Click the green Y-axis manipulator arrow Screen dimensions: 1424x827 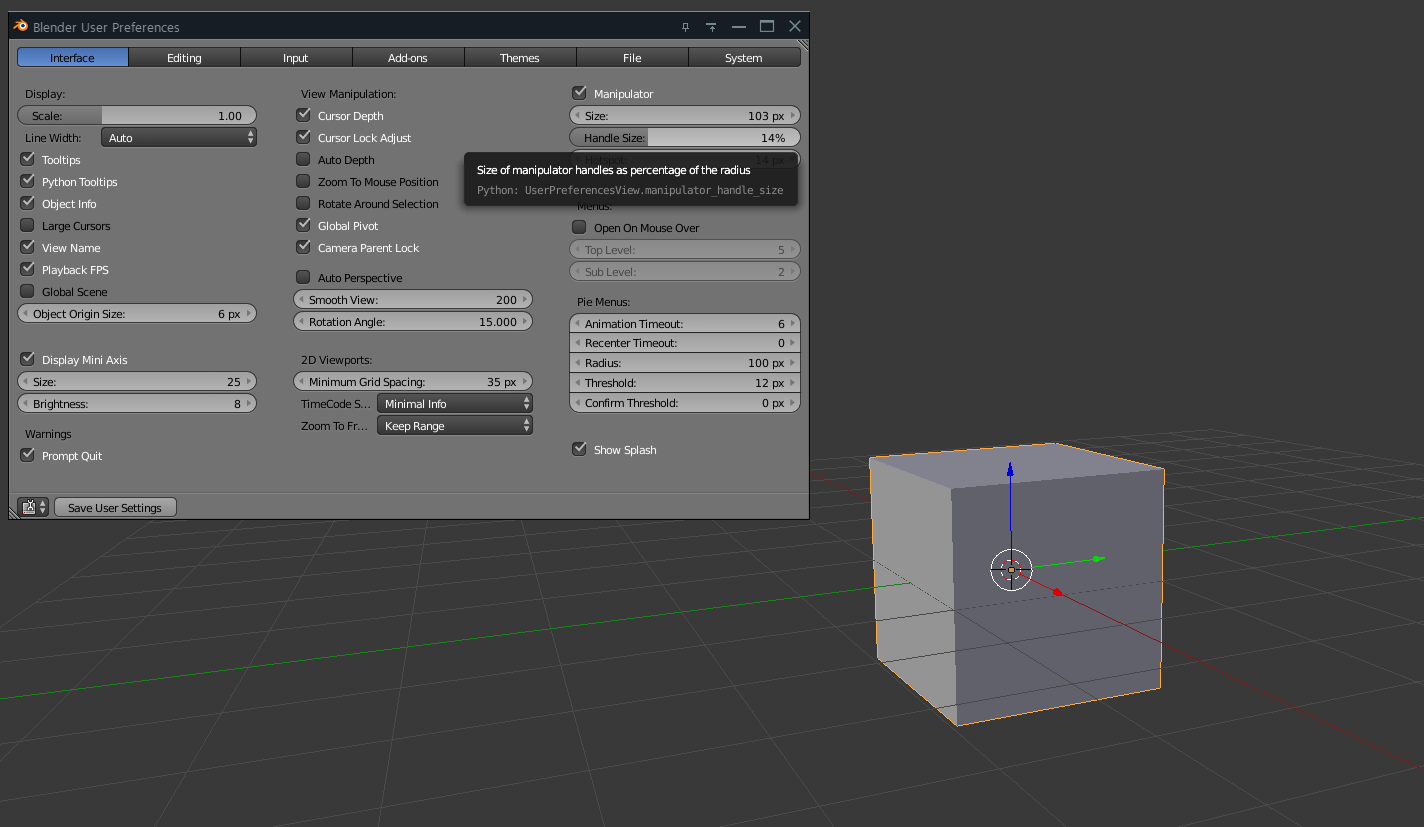1099,559
